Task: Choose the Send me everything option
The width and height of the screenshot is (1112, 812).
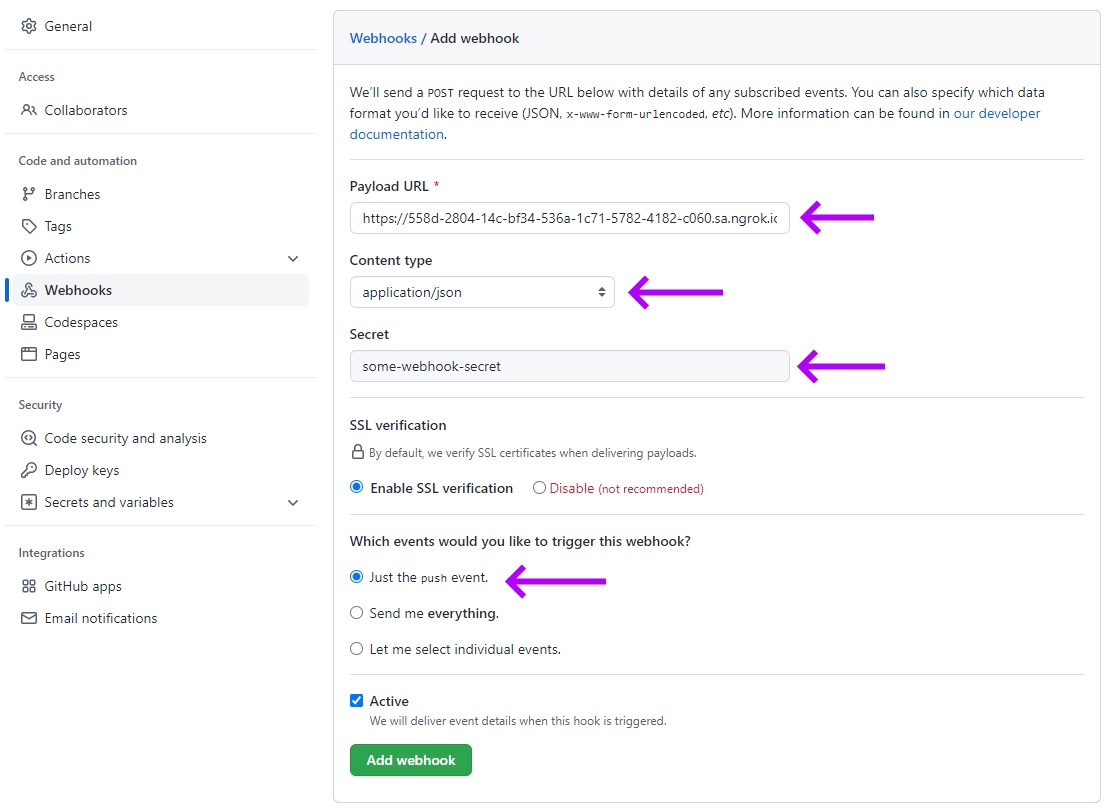Action: [357, 613]
